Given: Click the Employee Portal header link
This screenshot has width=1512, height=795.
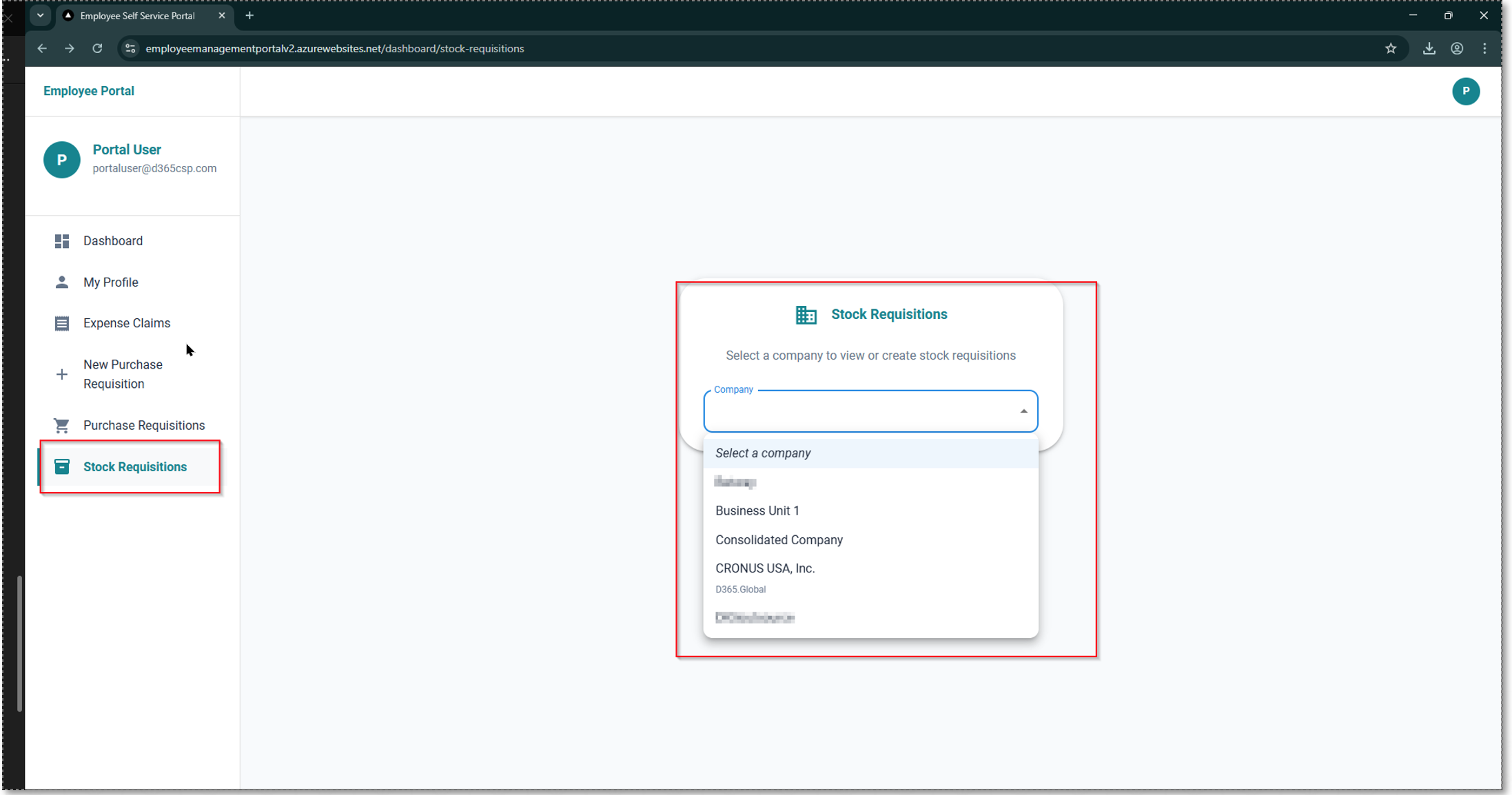Looking at the screenshot, I should click(x=88, y=91).
